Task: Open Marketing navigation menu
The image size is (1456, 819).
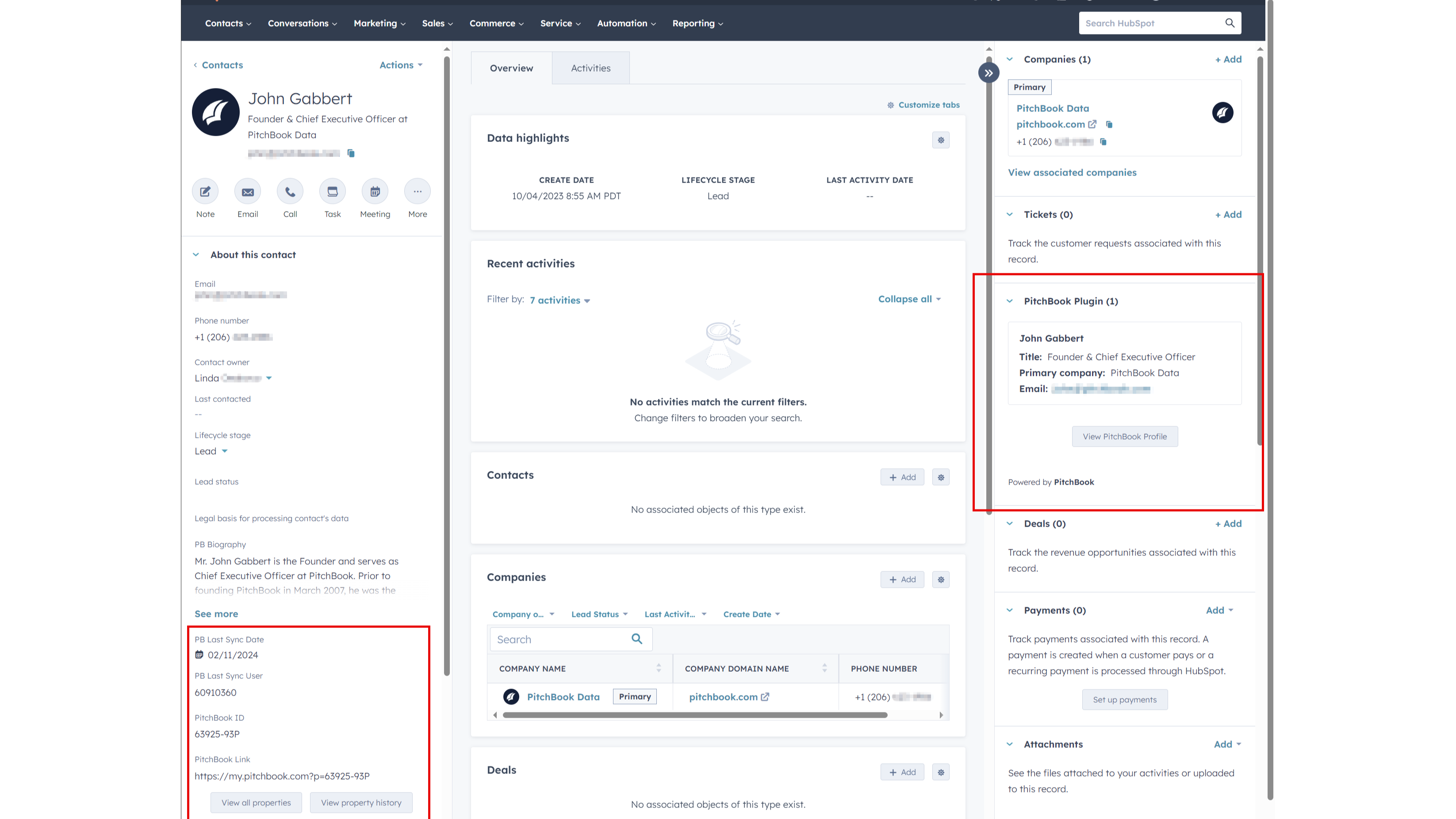Action: click(x=379, y=23)
